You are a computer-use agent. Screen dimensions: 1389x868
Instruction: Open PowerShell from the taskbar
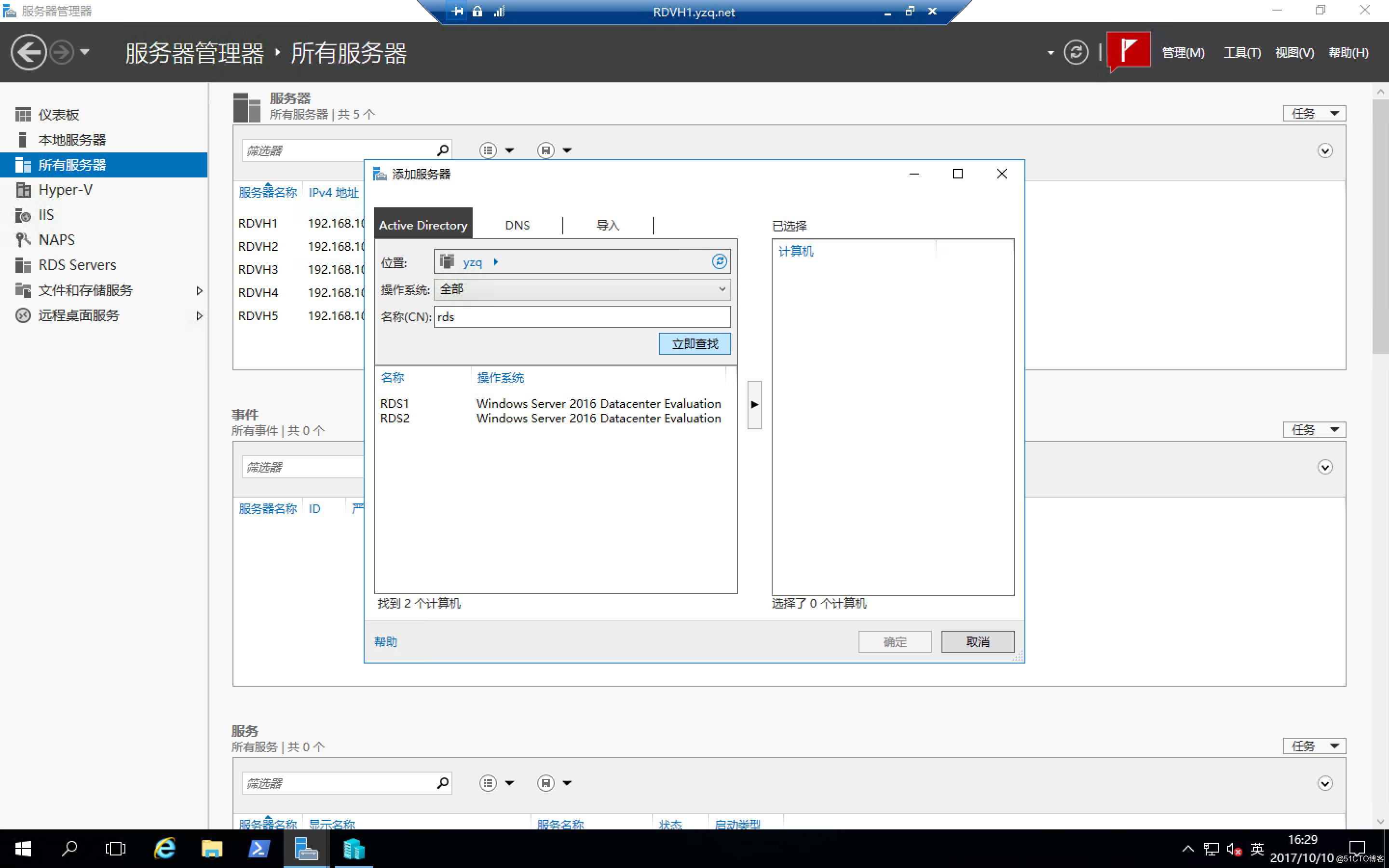tap(259, 849)
